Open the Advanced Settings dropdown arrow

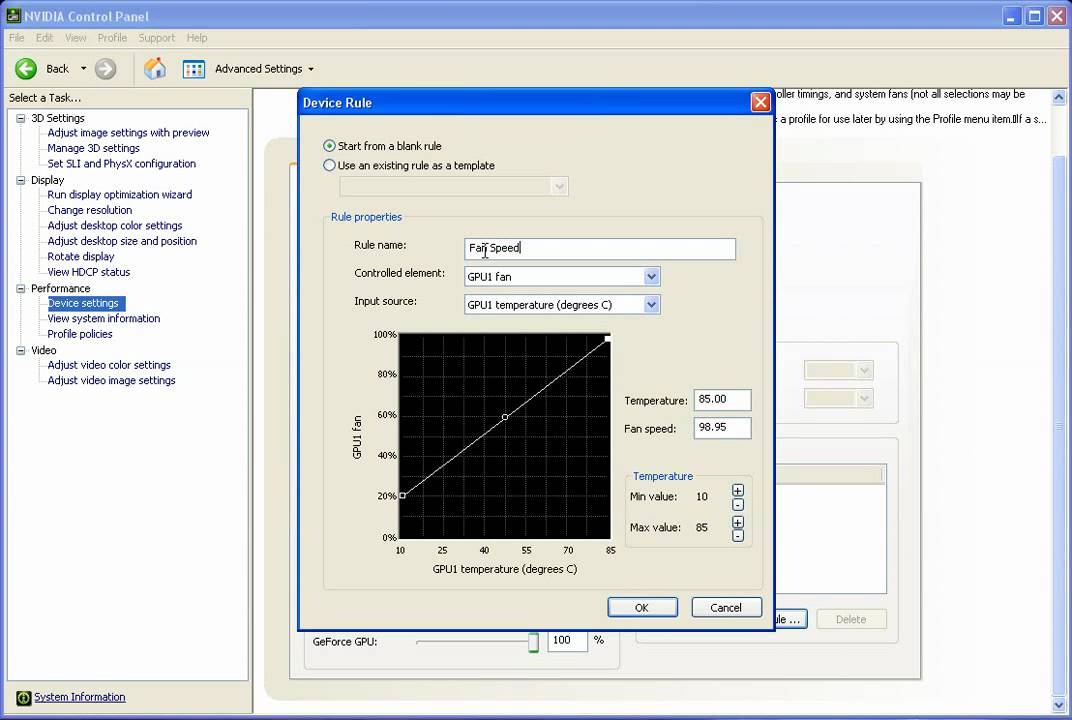point(311,69)
